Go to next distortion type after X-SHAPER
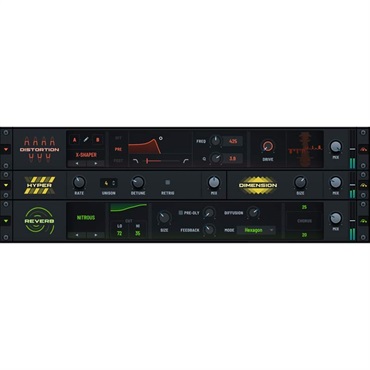 96,164
